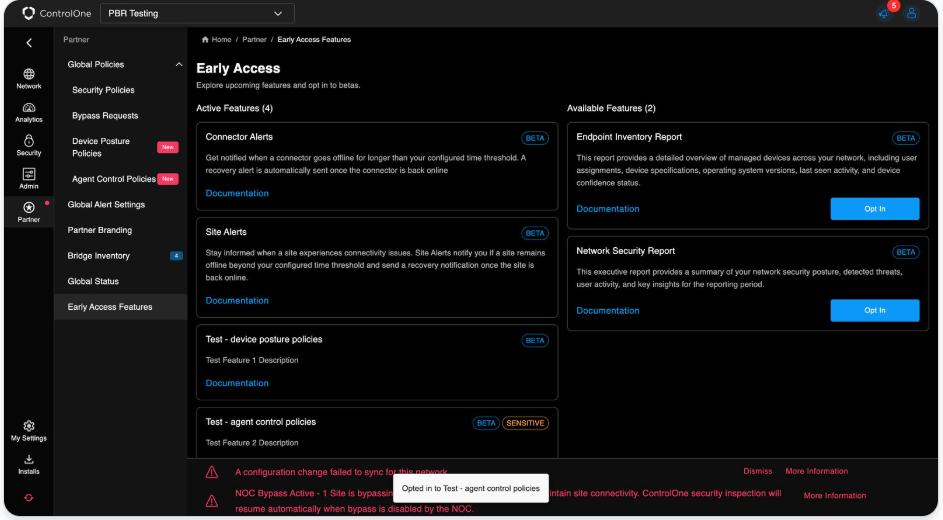Image resolution: width=943 pixels, height=520 pixels.
Task: Open Device Posture Policies
Action: [x=101, y=147]
